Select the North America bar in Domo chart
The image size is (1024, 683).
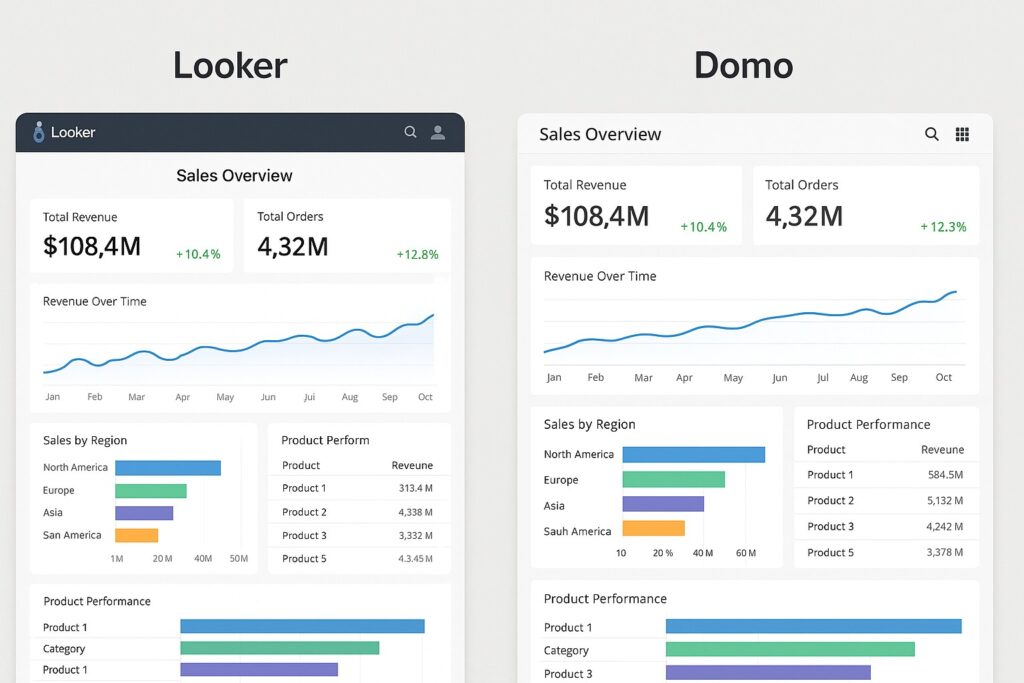coord(695,454)
